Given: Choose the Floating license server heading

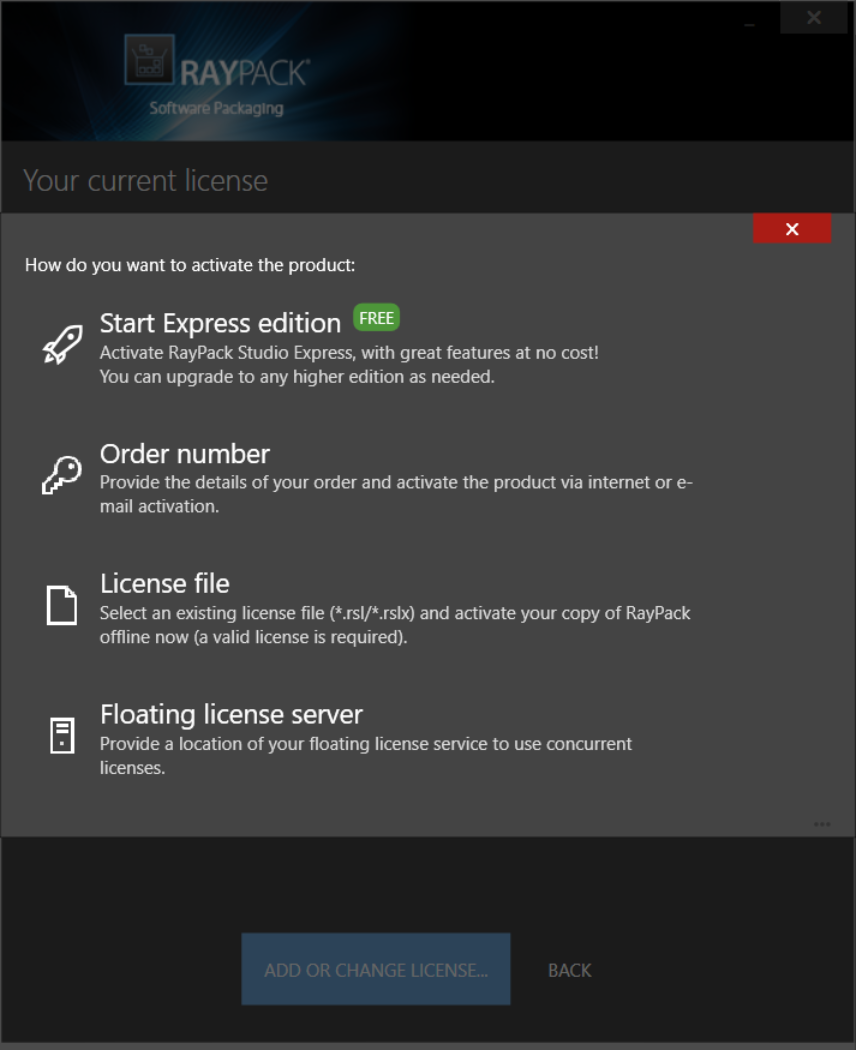Looking at the screenshot, I should pyautogui.click(x=231, y=714).
